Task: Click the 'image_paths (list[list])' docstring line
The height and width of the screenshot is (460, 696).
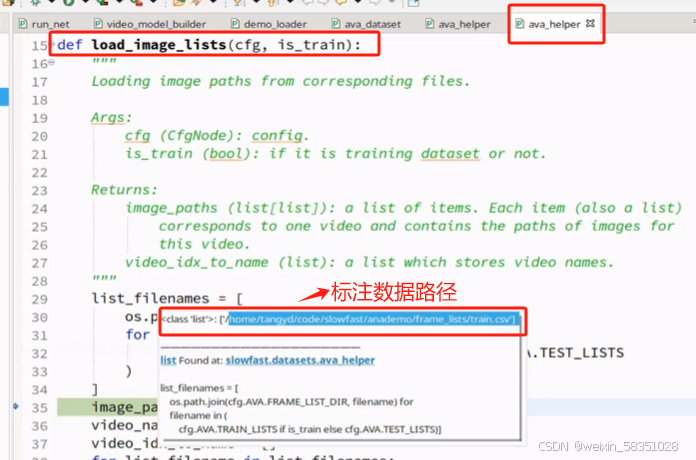Action: pos(403,208)
